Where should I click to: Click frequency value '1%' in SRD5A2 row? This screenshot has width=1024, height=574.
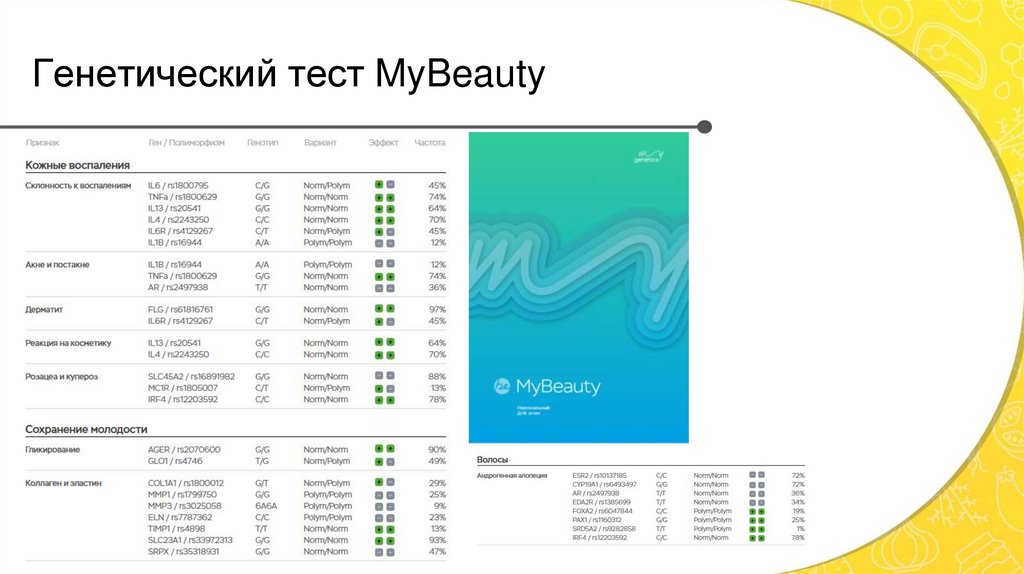pos(801,529)
